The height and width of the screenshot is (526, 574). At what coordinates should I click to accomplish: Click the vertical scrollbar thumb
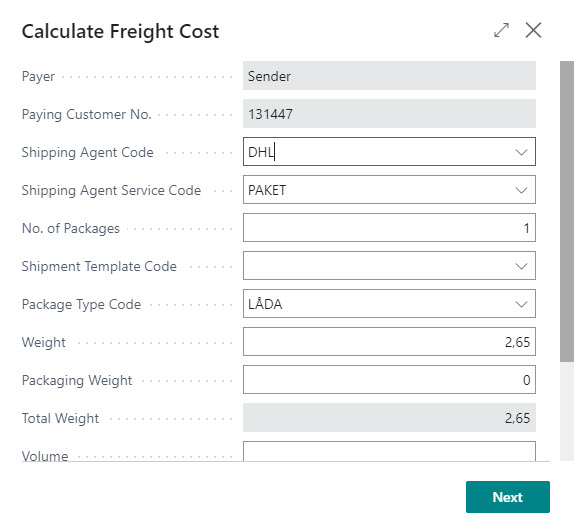pyautogui.click(x=567, y=212)
